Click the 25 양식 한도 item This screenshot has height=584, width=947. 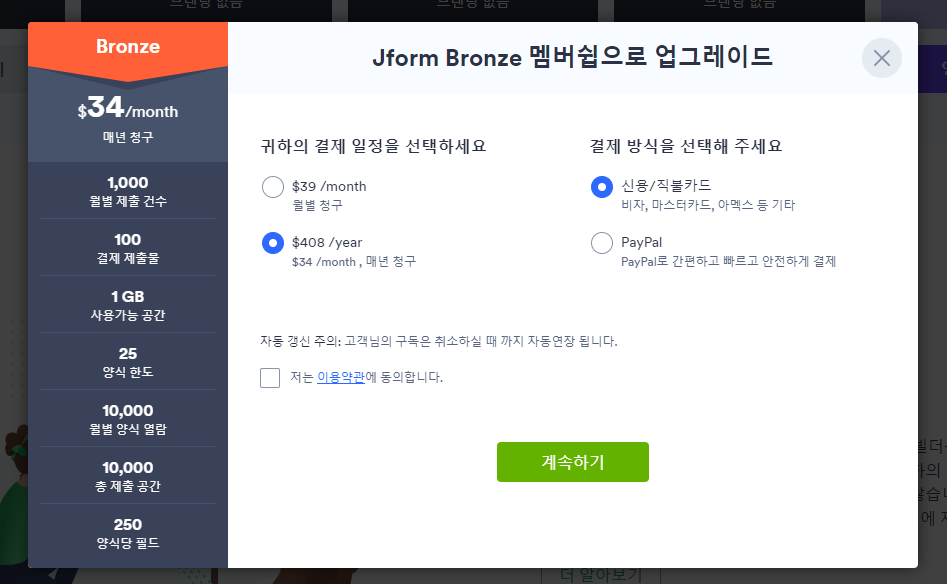click(128, 362)
